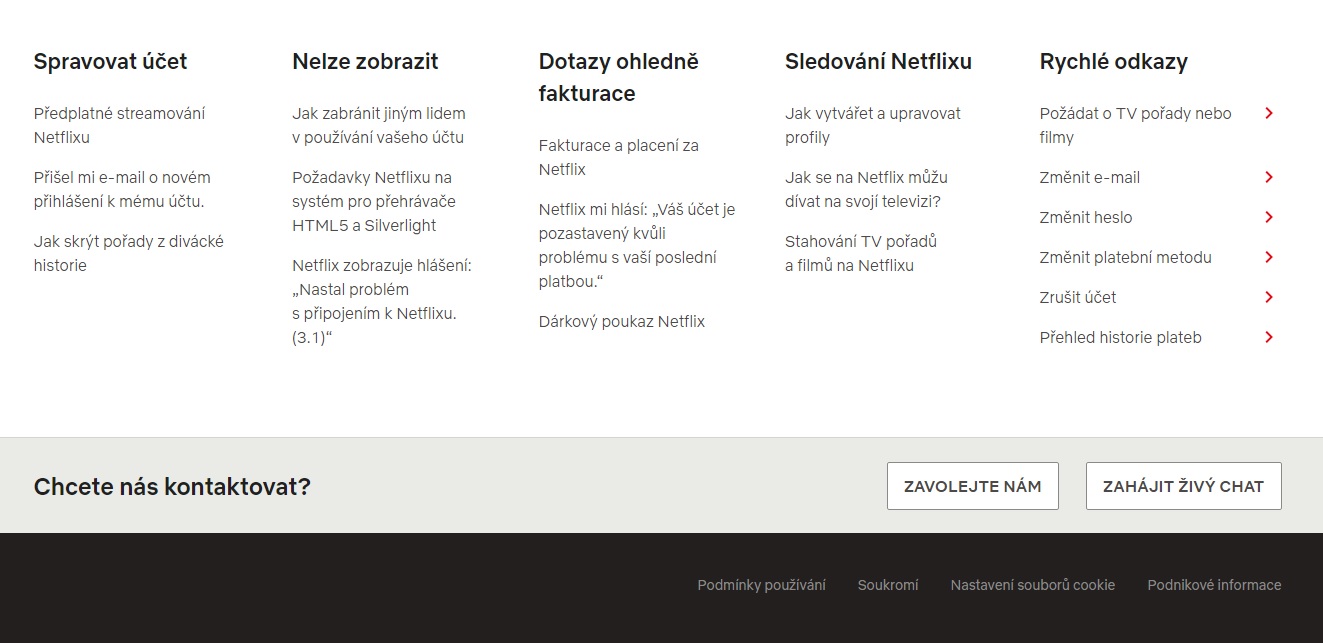Image resolution: width=1323 pixels, height=643 pixels.
Task: Open Stahování TV pořadů a filmů article
Action: 861,253
